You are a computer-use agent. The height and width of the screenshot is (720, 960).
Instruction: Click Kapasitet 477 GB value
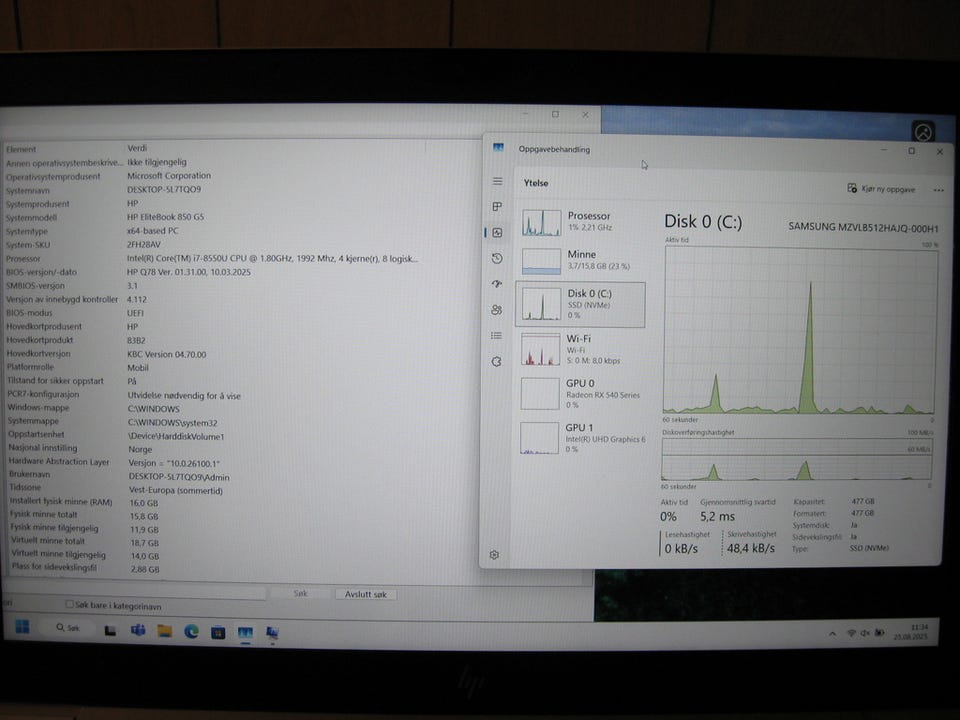pyautogui.click(x=863, y=501)
